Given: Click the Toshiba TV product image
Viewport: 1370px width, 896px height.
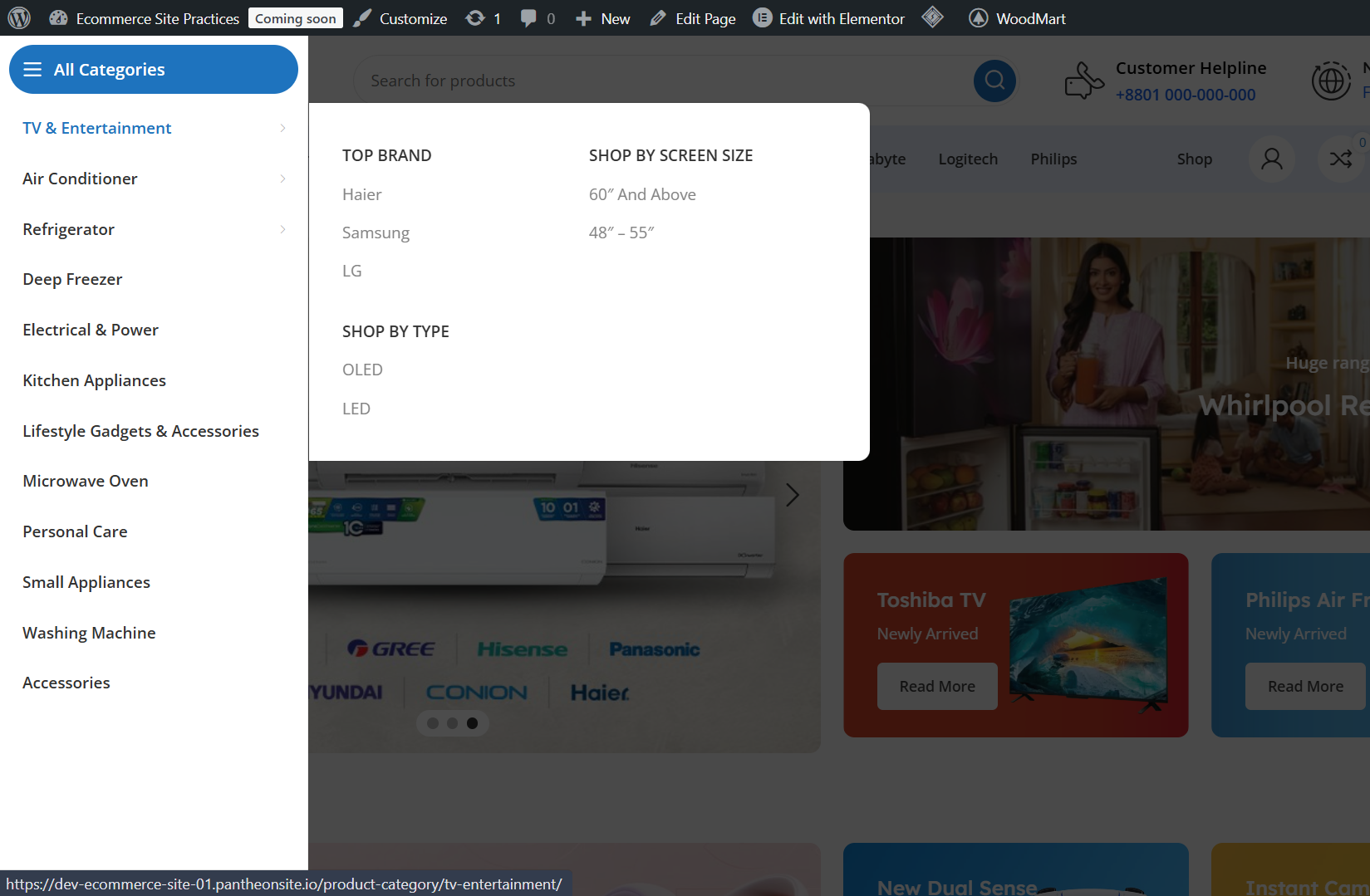Looking at the screenshot, I should click(1088, 646).
